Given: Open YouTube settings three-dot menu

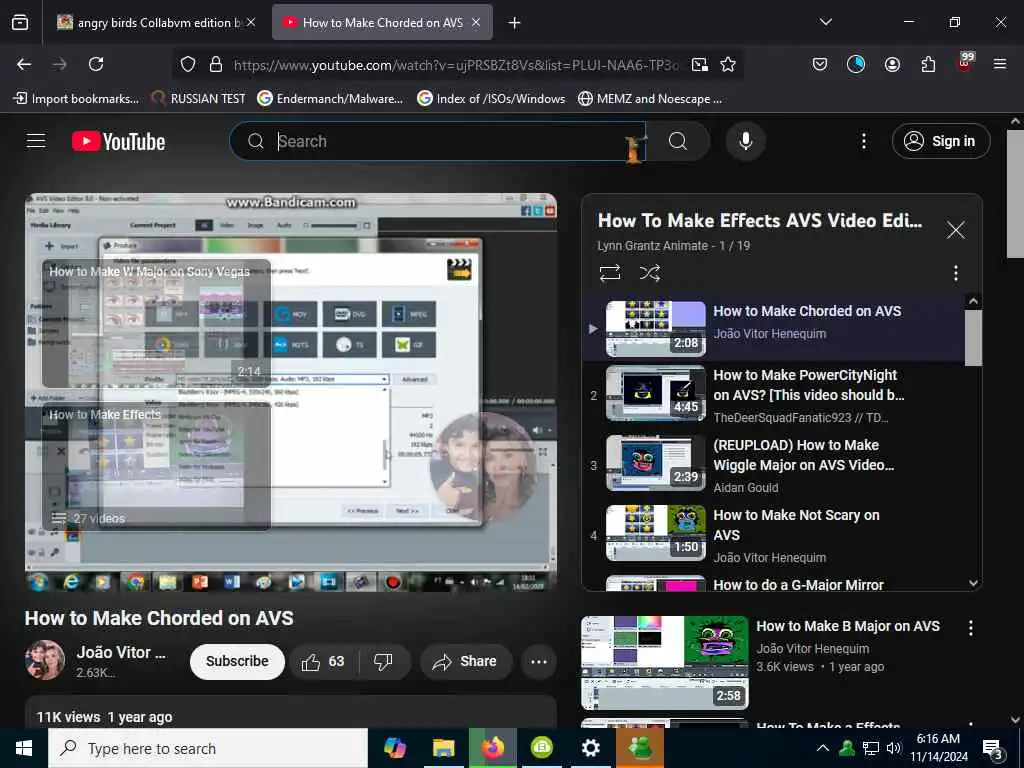Looking at the screenshot, I should click(x=863, y=141).
